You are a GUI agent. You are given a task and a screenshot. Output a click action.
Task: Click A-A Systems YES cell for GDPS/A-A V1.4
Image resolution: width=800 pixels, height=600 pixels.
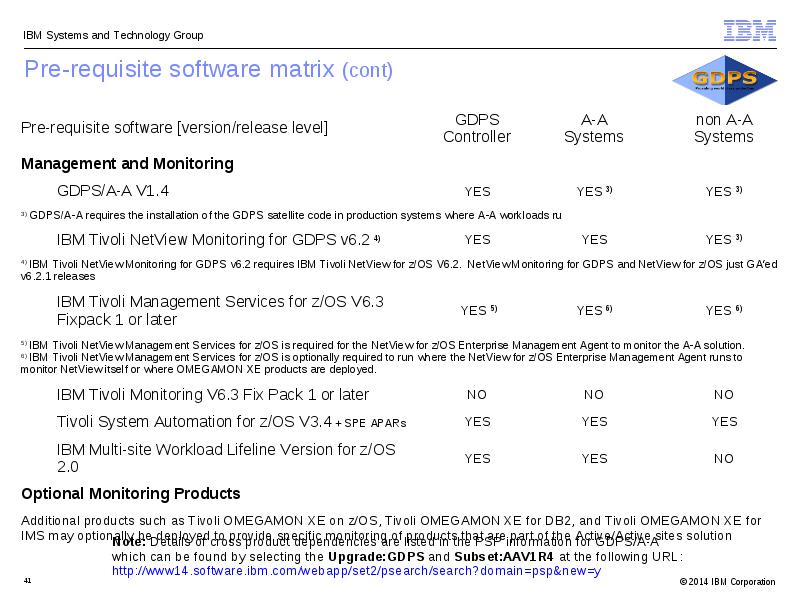click(x=594, y=191)
